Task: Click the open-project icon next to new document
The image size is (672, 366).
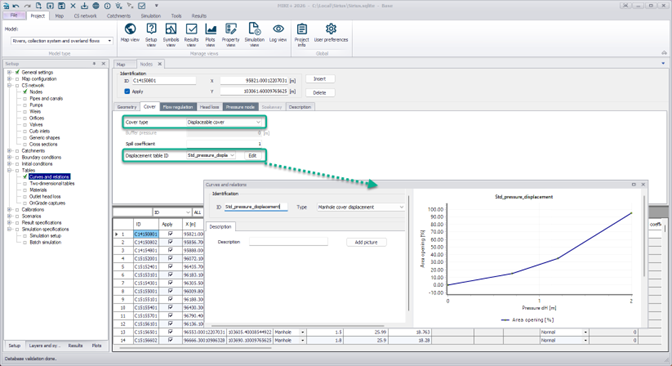Action: [x=50, y=6]
